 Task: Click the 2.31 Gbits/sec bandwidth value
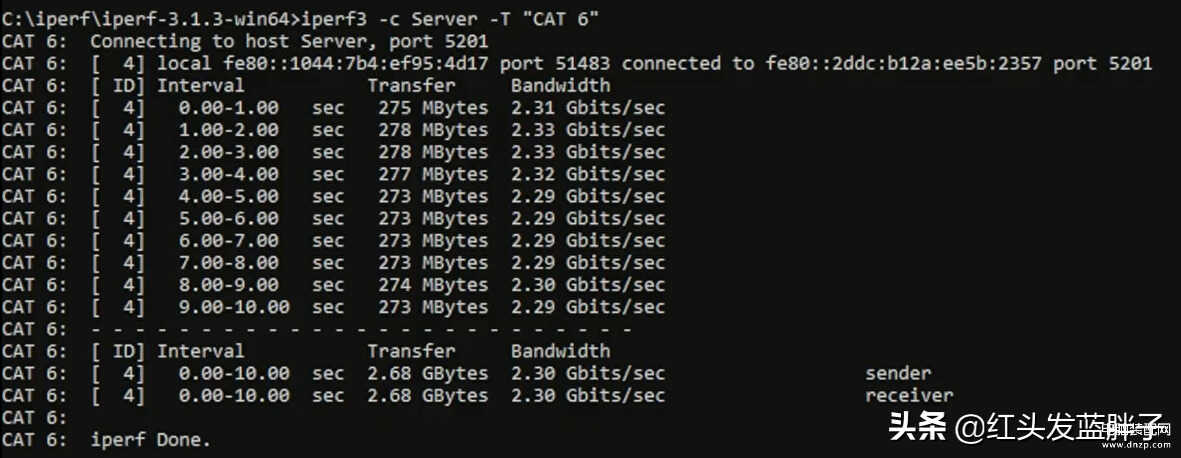point(588,108)
